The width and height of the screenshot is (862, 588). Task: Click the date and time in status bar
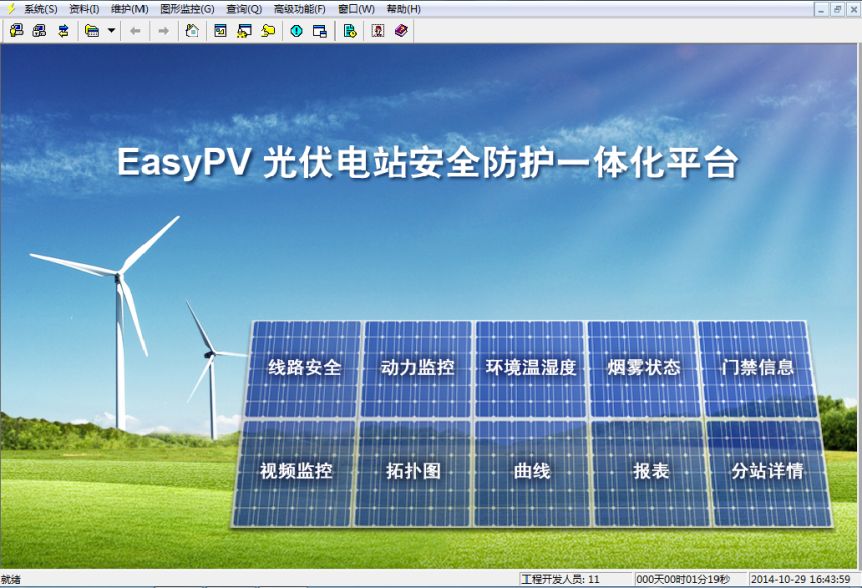point(800,579)
